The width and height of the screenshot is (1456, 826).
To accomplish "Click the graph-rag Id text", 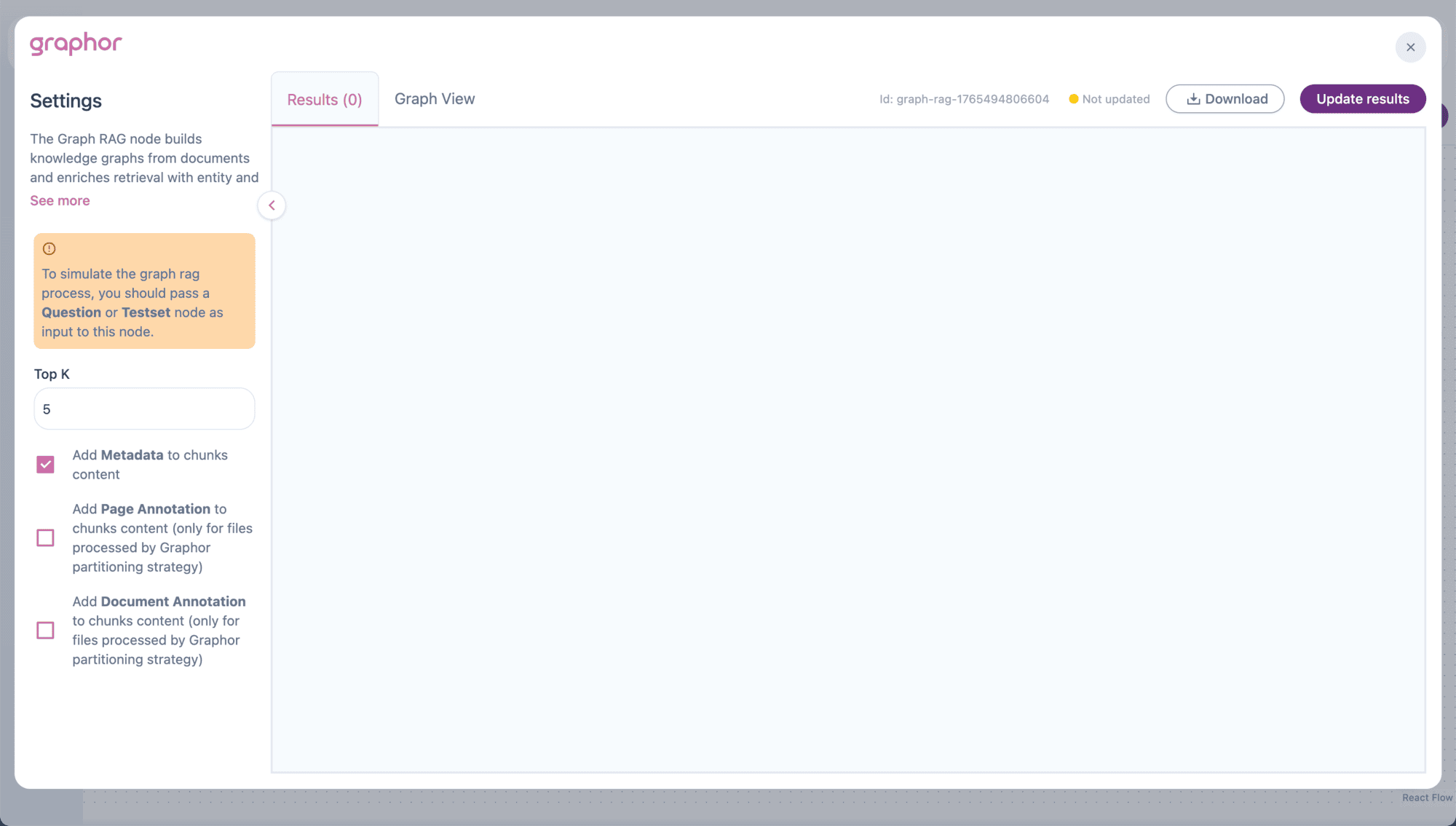I will pyautogui.click(x=964, y=99).
